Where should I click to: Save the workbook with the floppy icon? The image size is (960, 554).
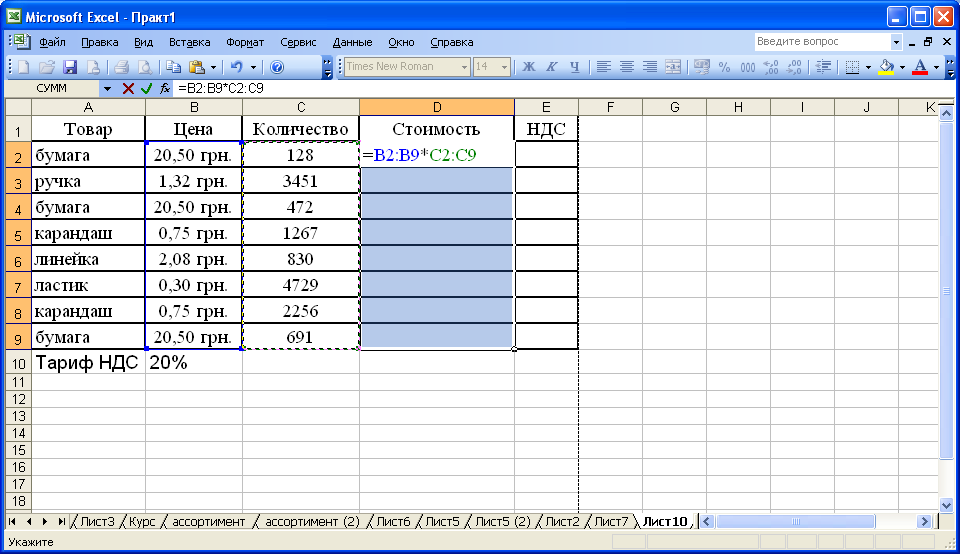coord(70,67)
